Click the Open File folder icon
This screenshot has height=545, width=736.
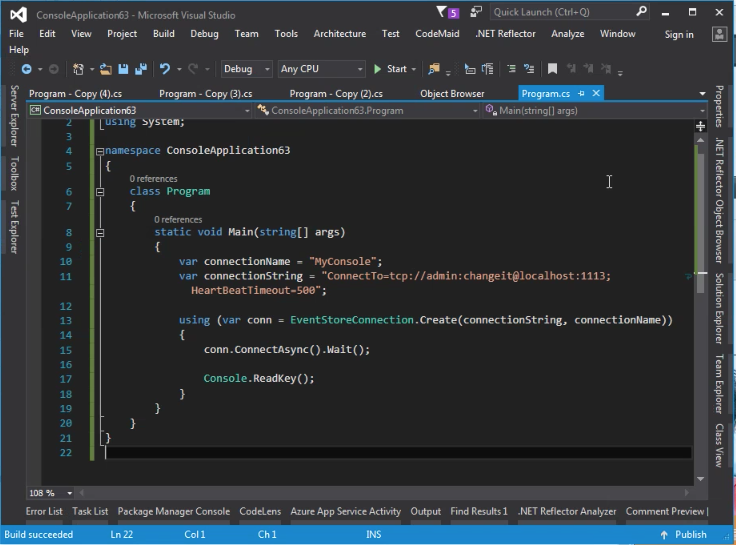click(106, 69)
